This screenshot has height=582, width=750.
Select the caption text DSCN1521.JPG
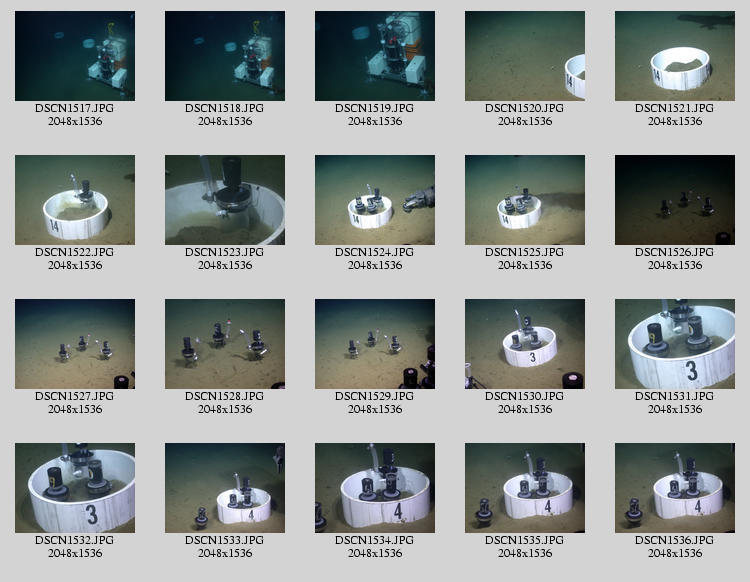point(674,109)
